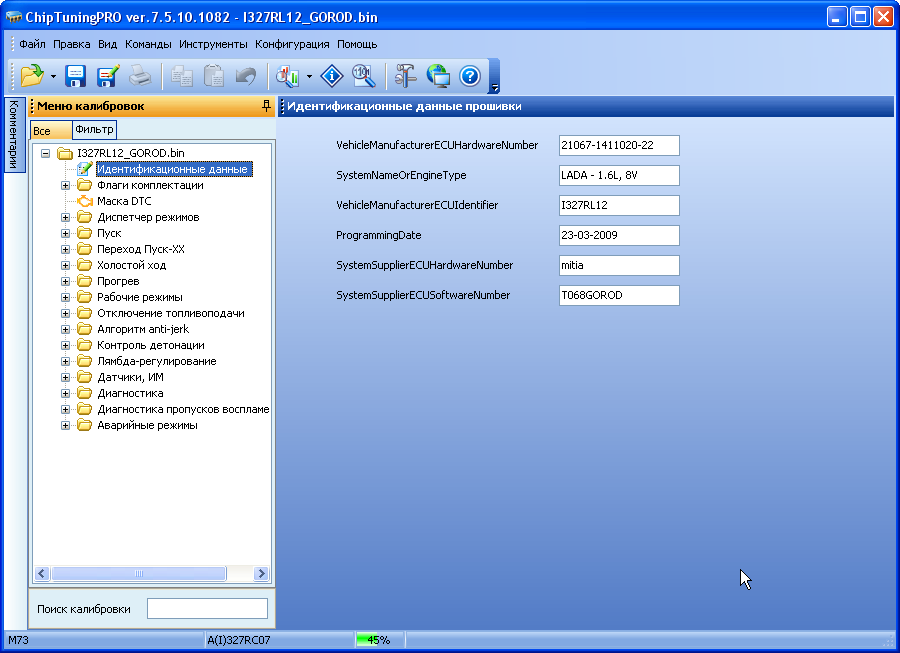
Task: Expand the Переход Пуск-ХХ folder
Action: (x=65, y=250)
